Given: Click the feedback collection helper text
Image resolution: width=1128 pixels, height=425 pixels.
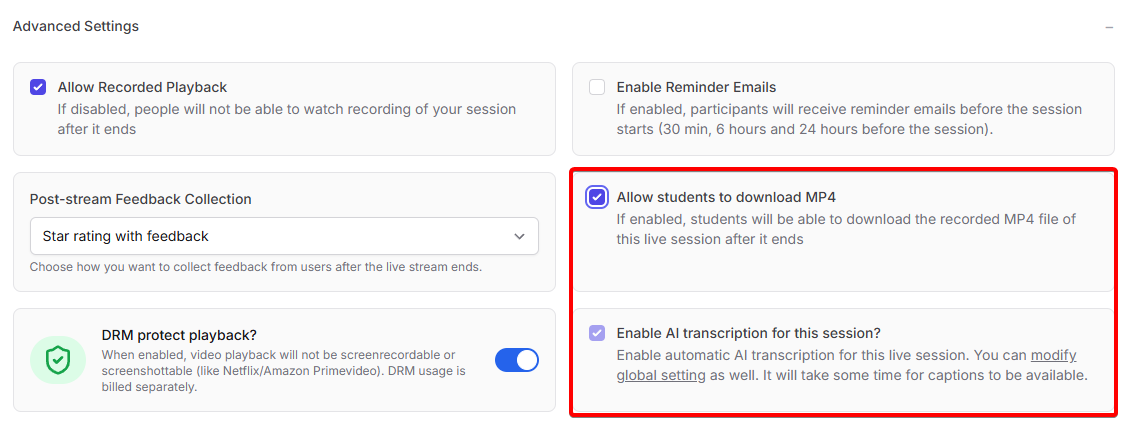Looking at the screenshot, I should point(255,267).
